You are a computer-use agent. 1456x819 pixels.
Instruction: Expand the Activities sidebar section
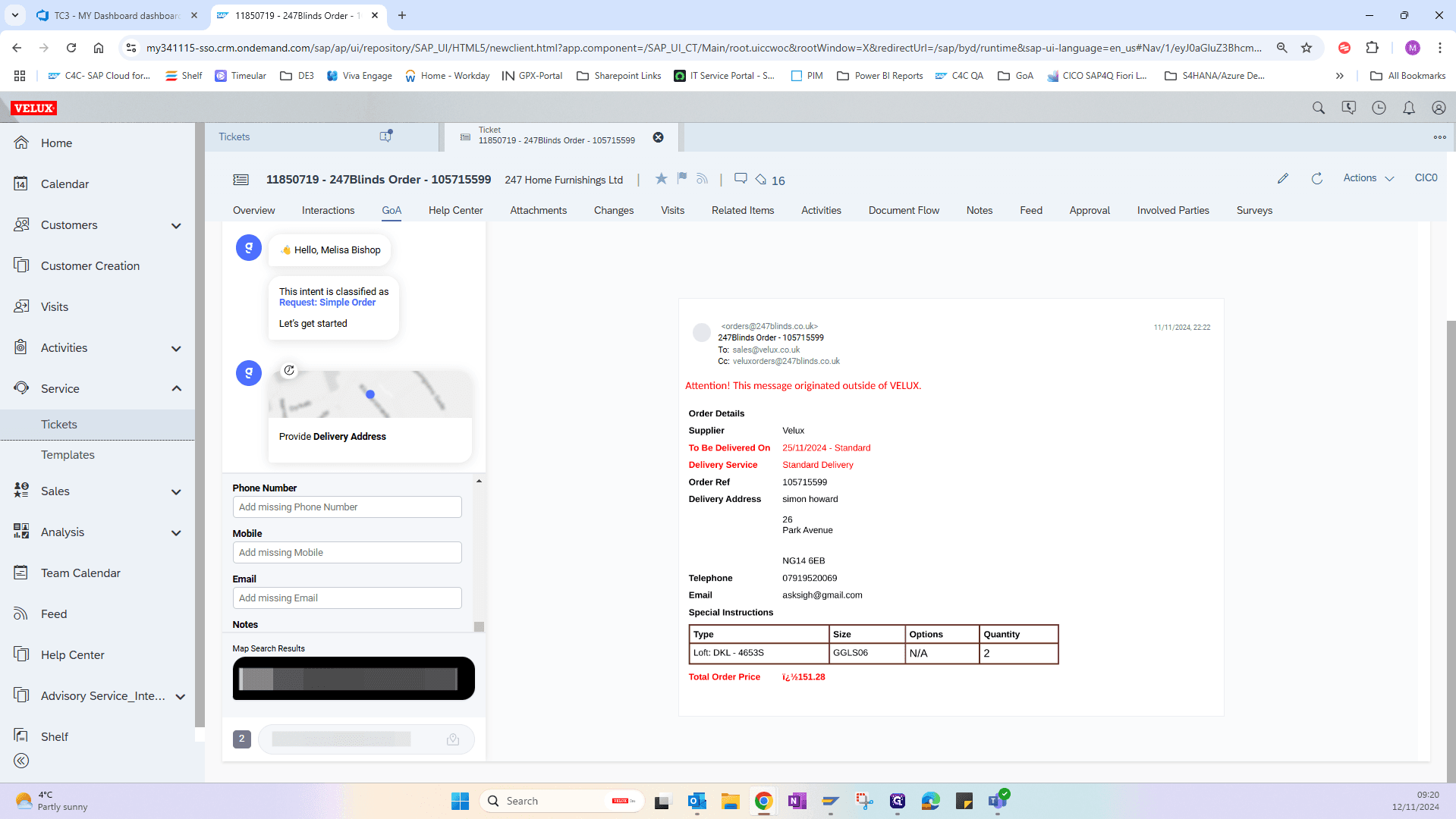176,349
